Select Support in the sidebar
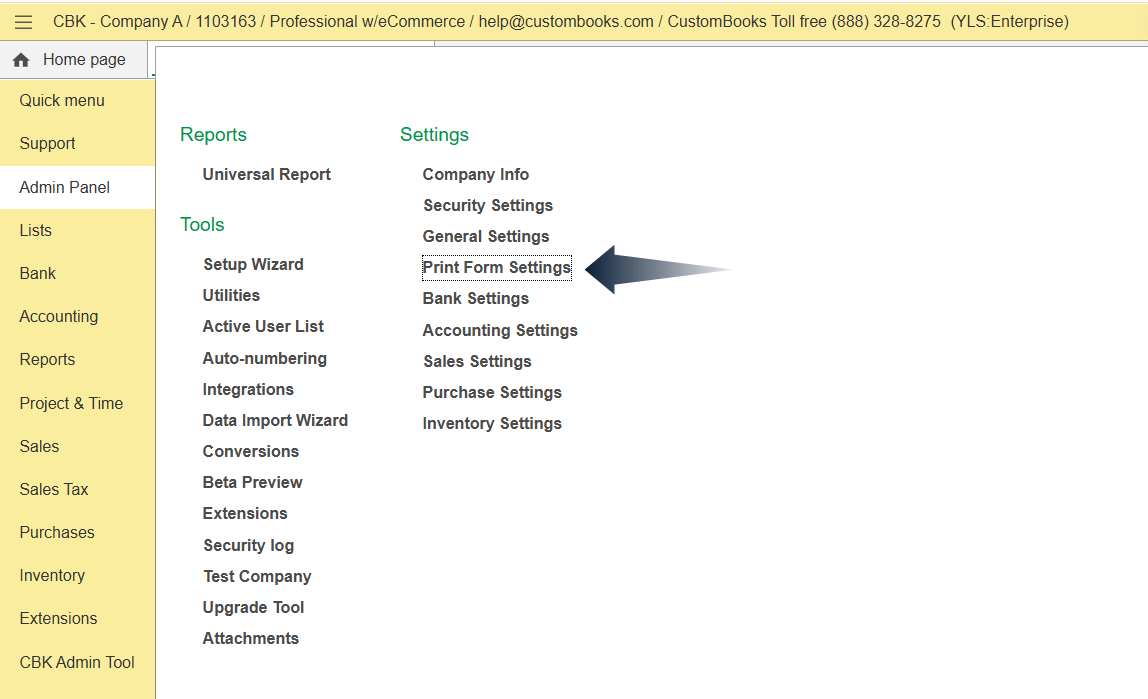Viewport: 1148px width, 699px height. (x=47, y=144)
